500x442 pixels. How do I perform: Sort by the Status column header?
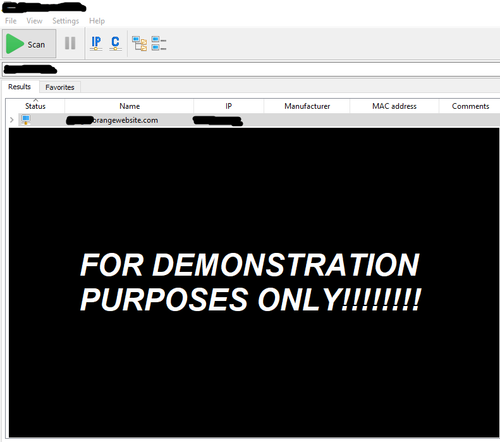pos(35,106)
